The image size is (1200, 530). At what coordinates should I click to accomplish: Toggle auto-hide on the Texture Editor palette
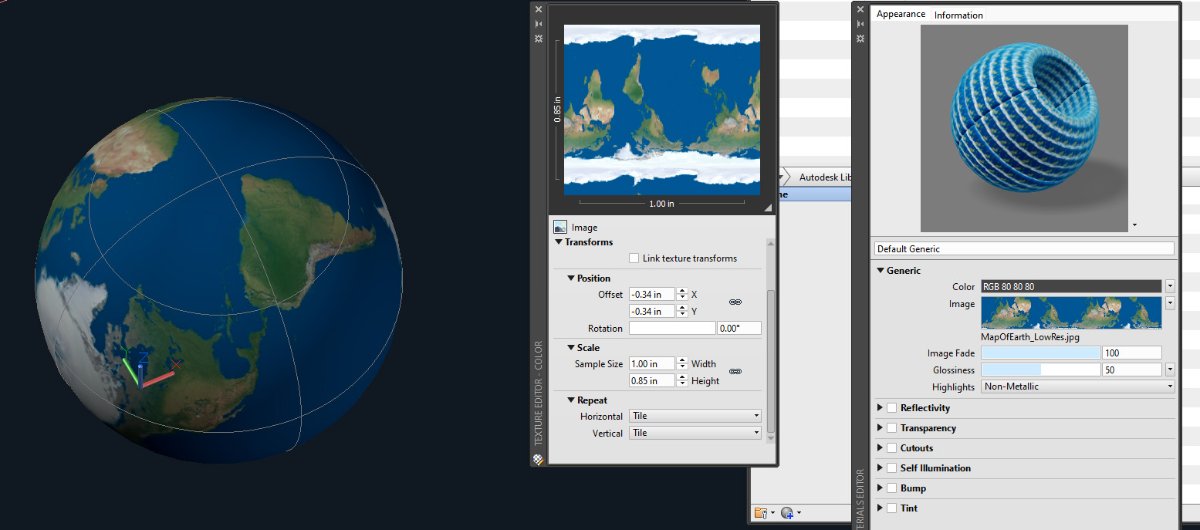click(x=539, y=23)
